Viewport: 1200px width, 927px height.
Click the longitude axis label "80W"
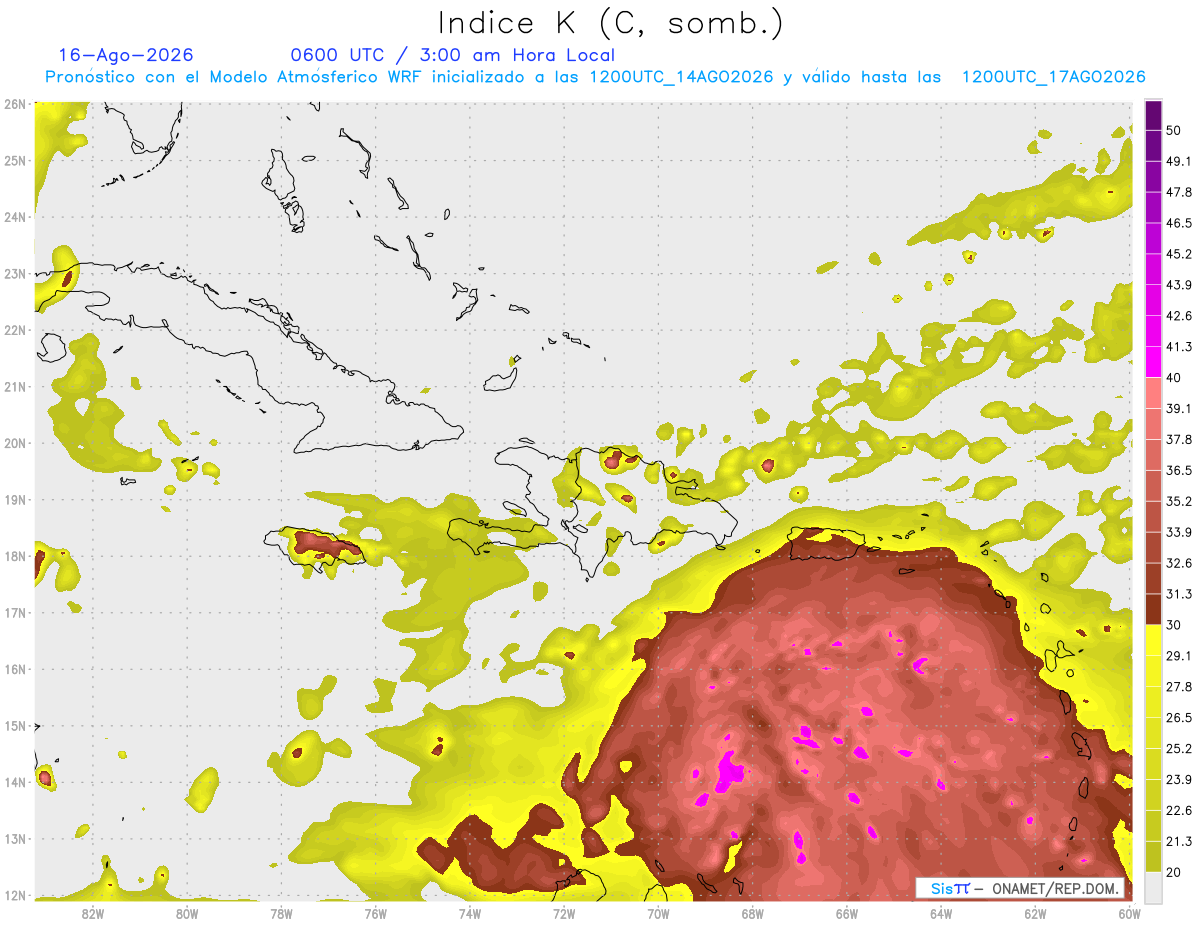click(x=186, y=915)
